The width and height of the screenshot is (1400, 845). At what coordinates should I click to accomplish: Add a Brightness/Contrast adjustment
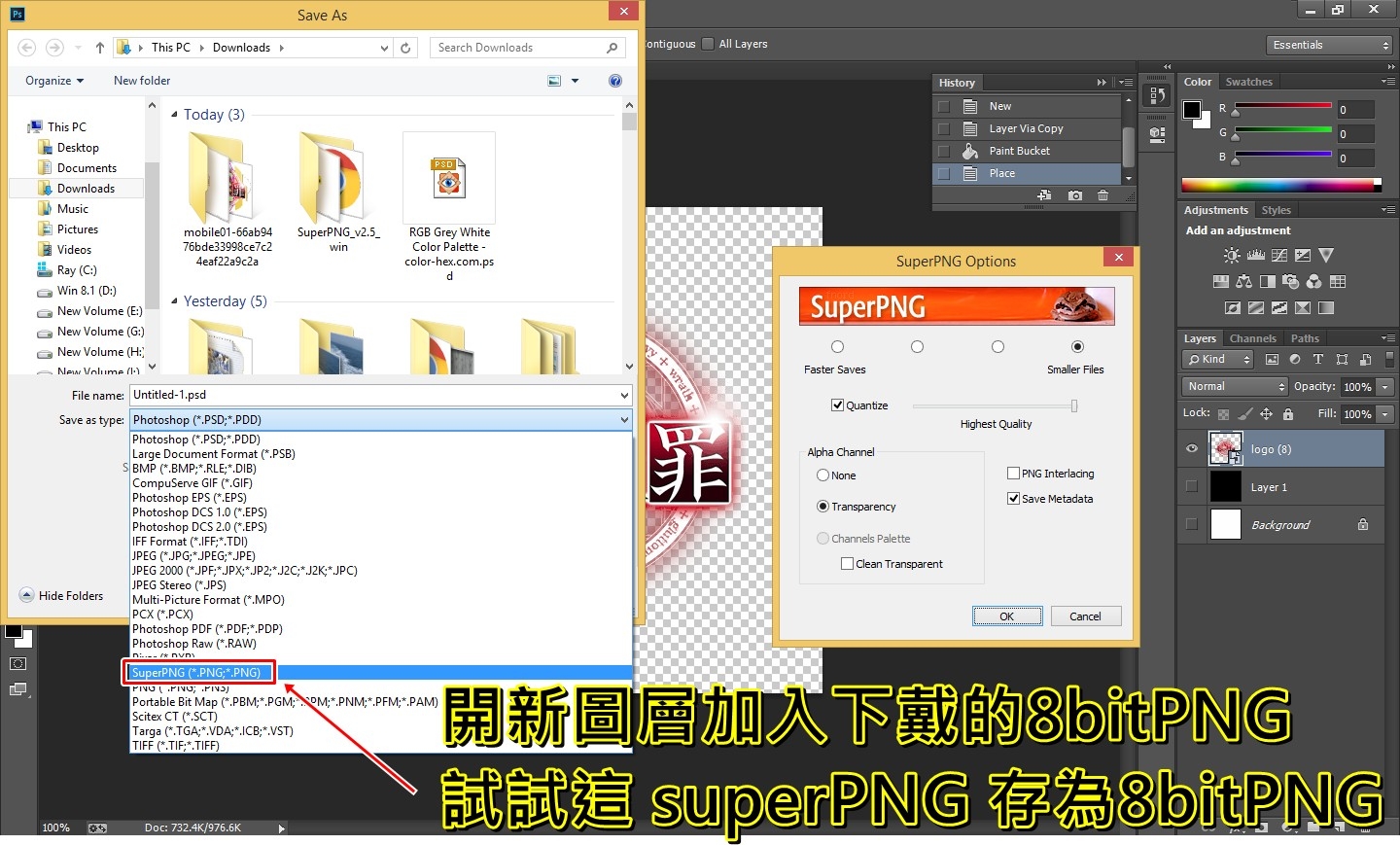1232,256
